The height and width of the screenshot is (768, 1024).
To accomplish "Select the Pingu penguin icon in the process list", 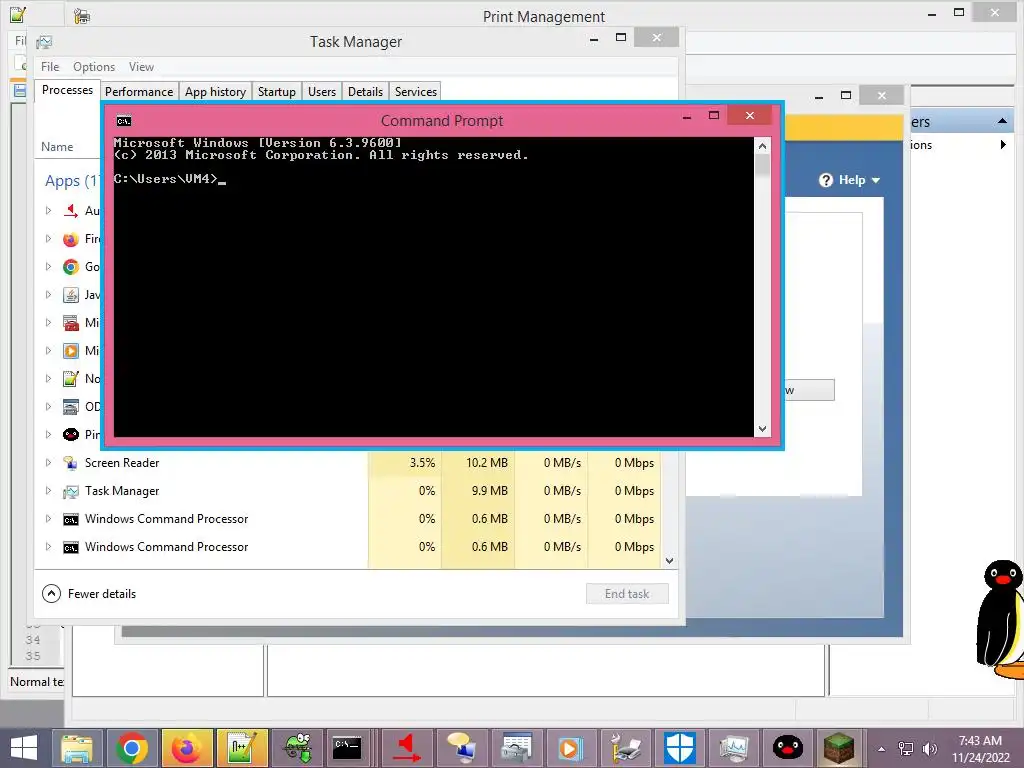I will click(x=71, y=434).
